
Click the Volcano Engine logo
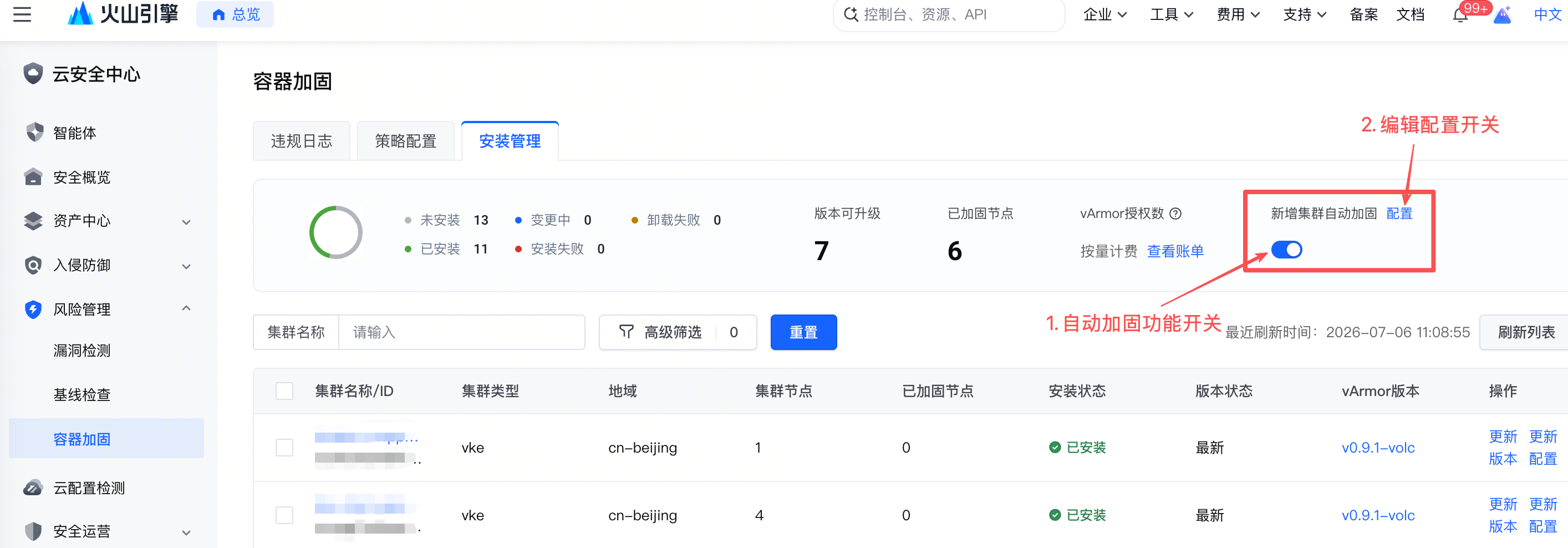pos(123,13)
